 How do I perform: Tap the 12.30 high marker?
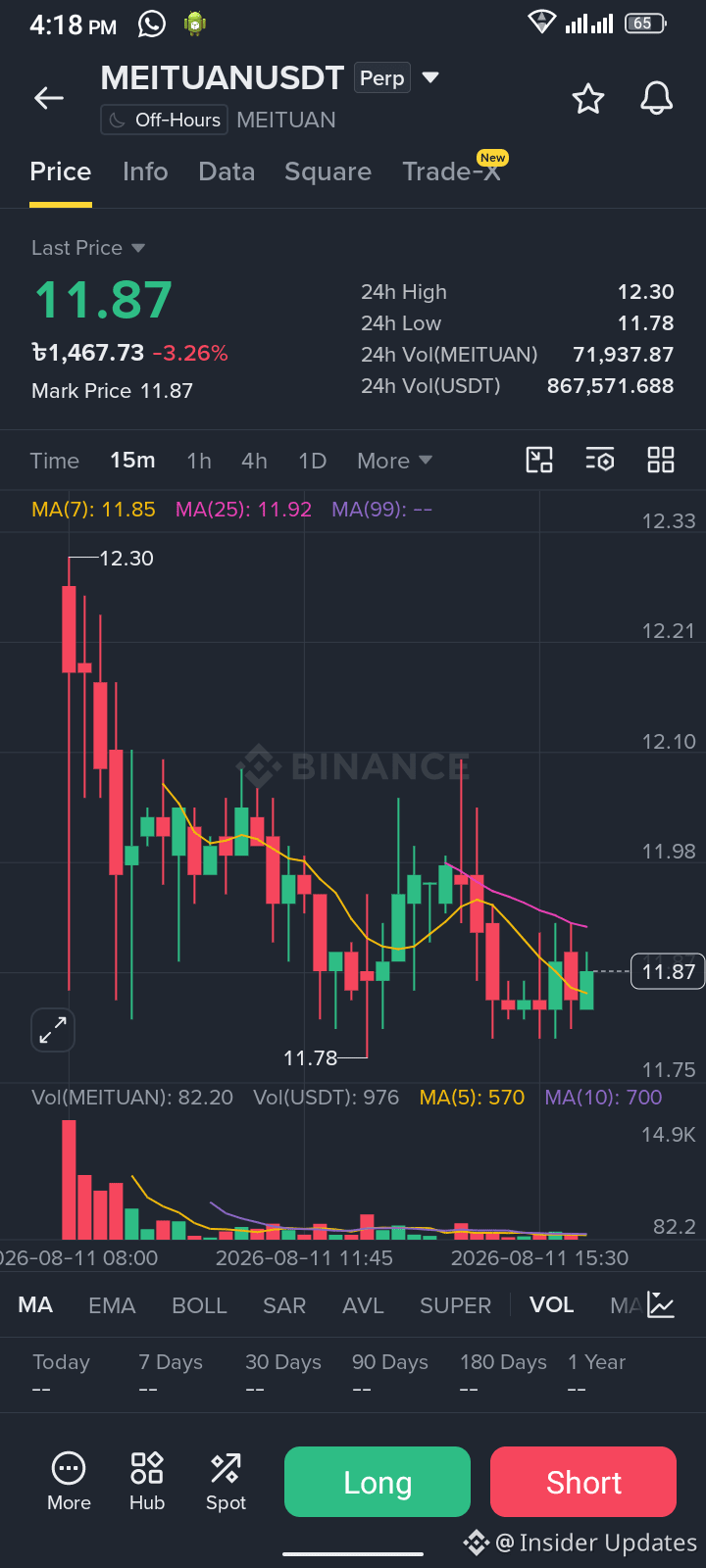click(x=126, y=559)
